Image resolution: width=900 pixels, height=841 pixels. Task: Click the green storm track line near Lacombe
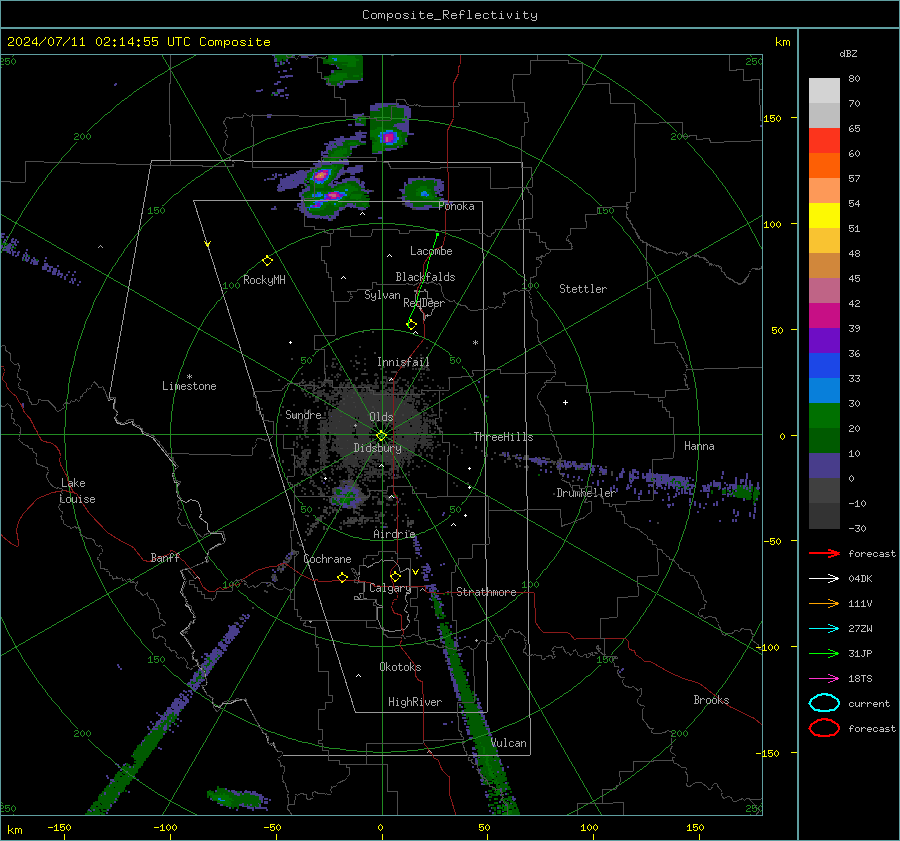coord(425,277)
